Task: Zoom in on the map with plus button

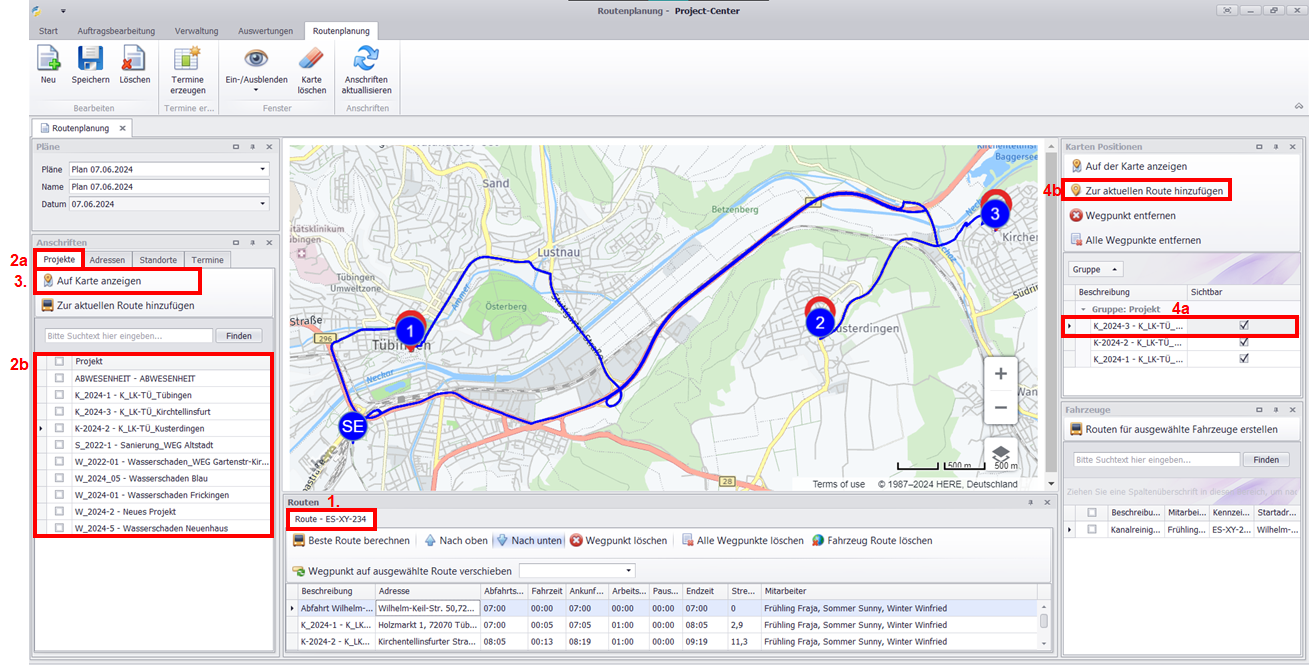Action: click(x=1000, y=373)
